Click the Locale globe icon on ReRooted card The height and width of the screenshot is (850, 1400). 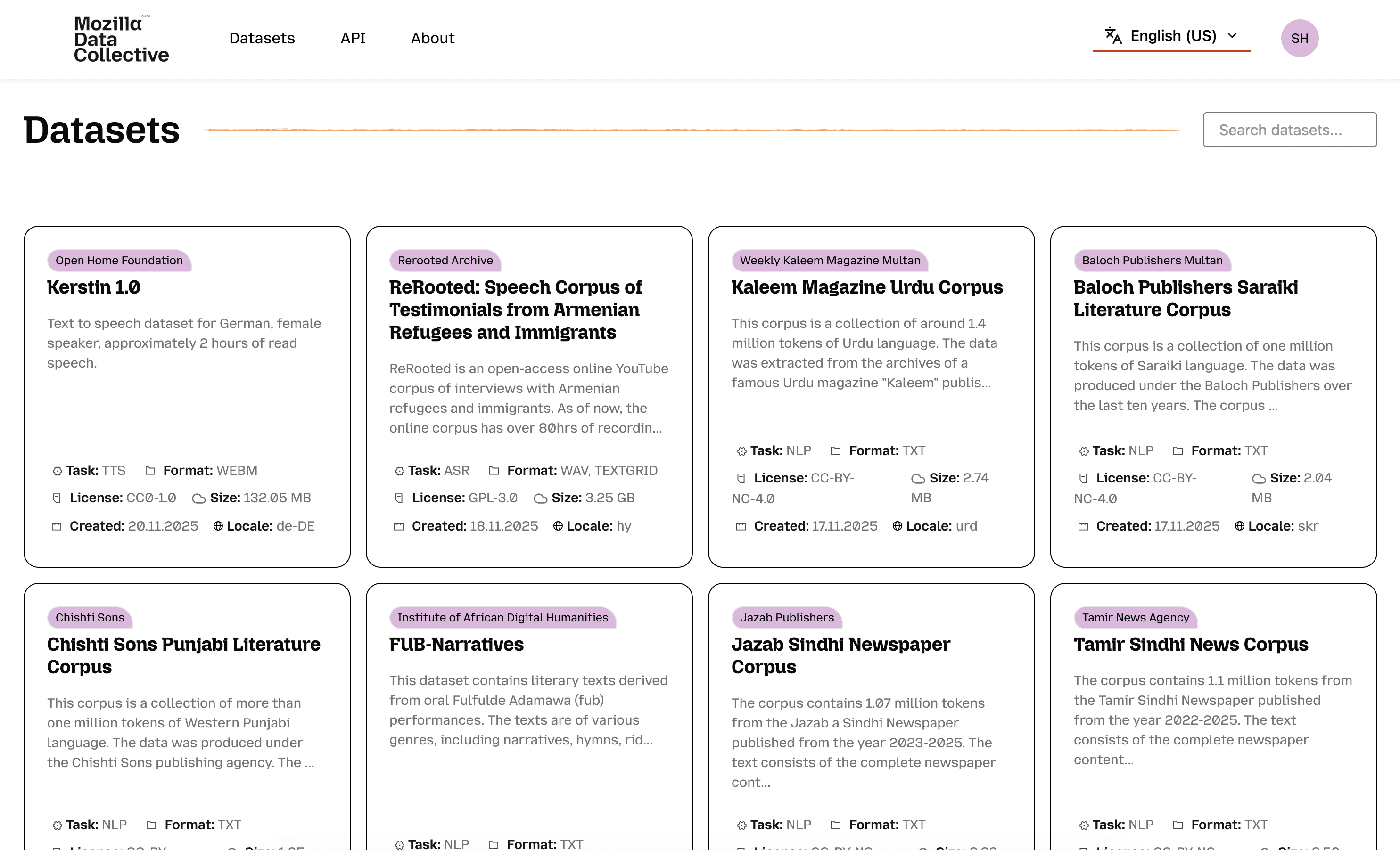coord(558,526)
